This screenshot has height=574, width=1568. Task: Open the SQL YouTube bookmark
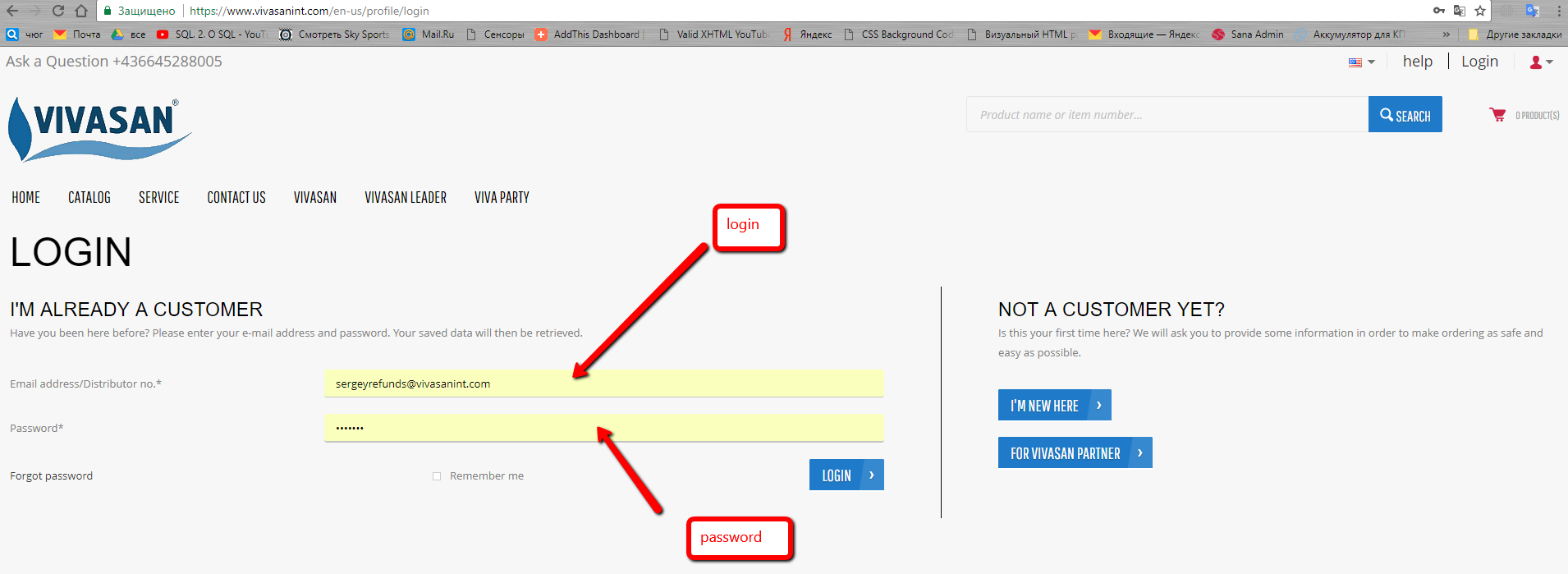click(x=212, y=34)
